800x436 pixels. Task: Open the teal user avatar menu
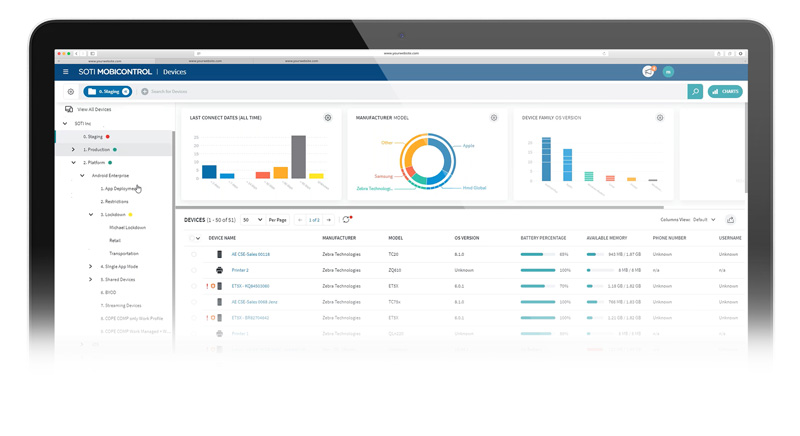(x=668, y=72)
